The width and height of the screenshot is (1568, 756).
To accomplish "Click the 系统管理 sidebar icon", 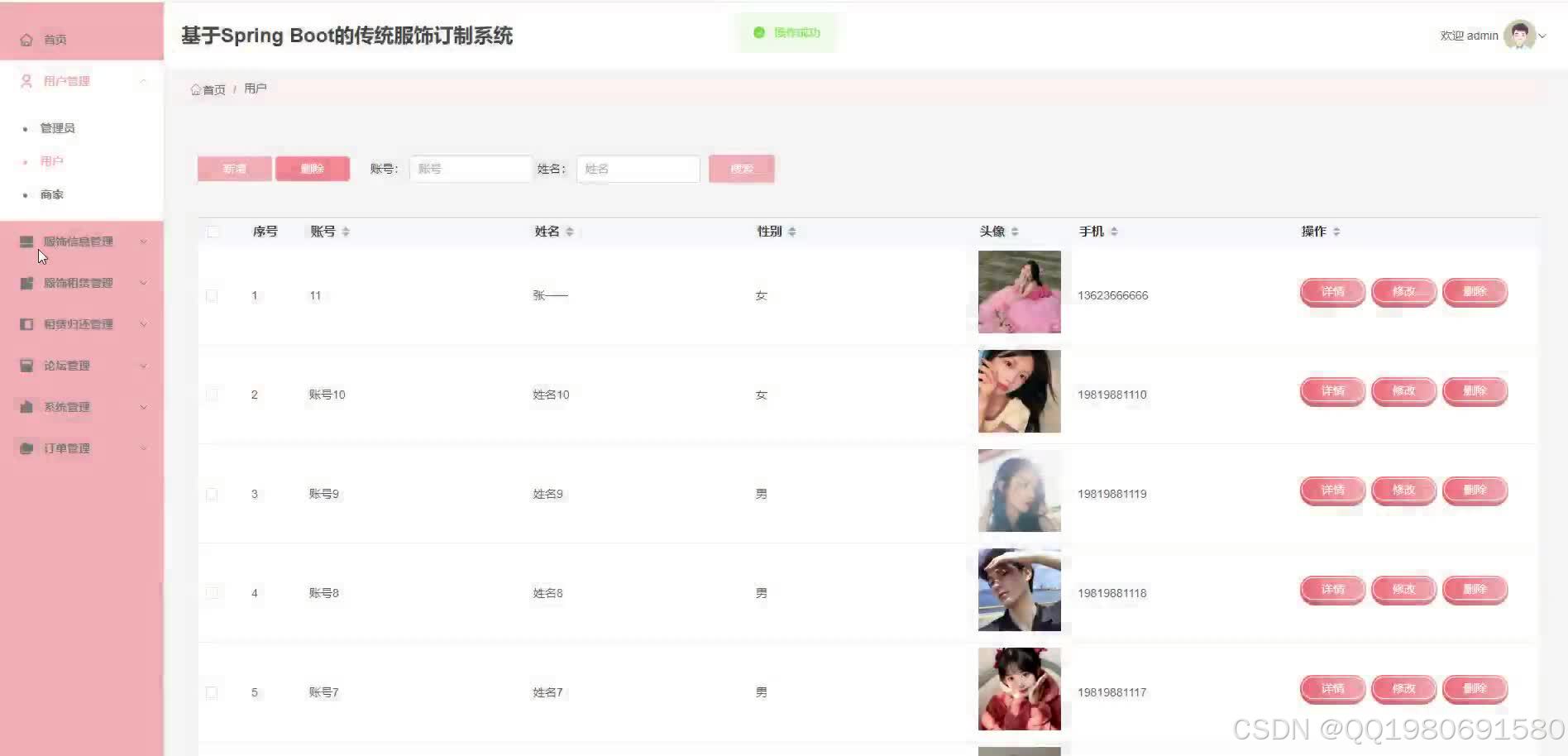I will click(x=26, y=407).
